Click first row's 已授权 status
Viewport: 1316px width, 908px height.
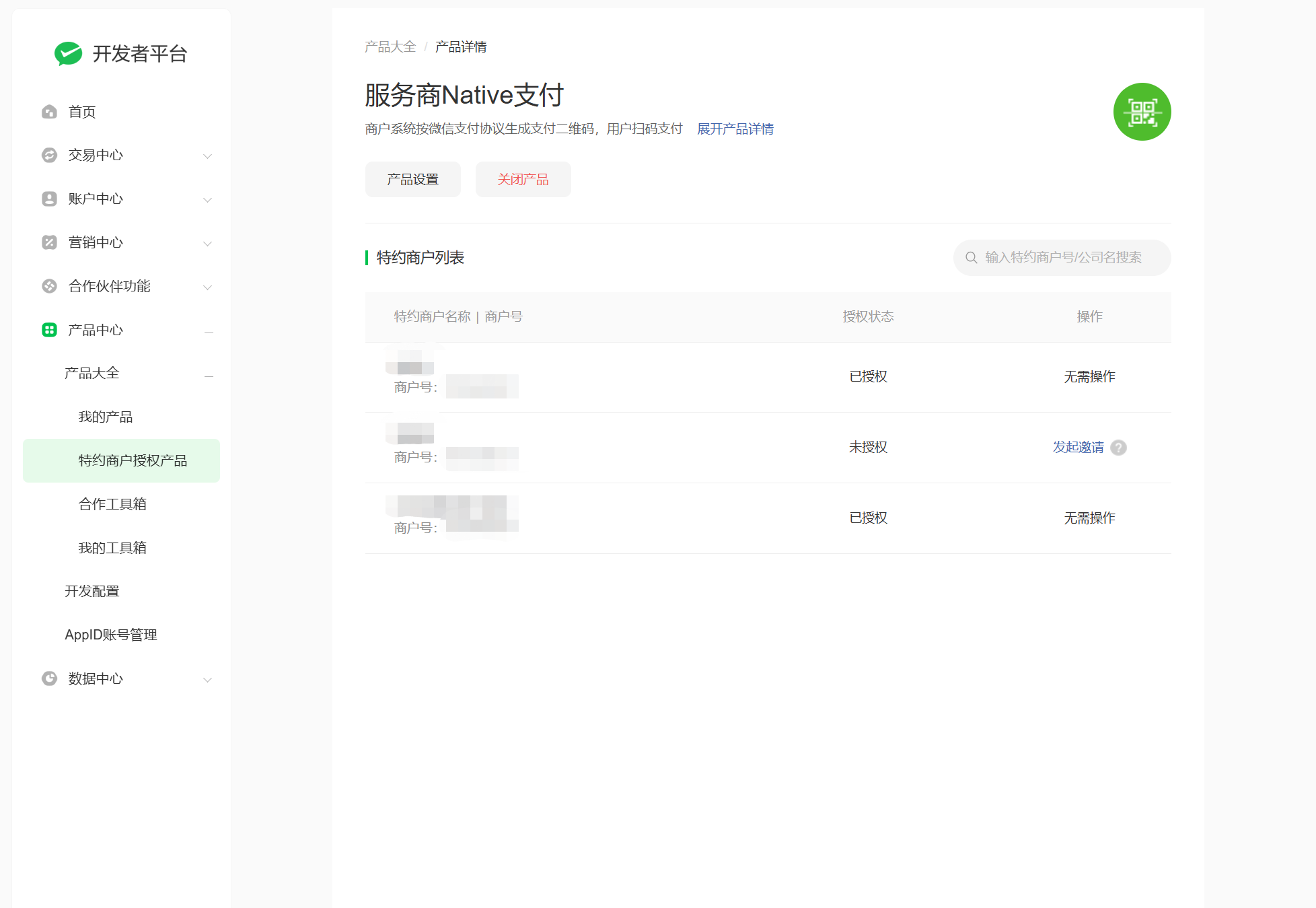click(x=869, y=376)
